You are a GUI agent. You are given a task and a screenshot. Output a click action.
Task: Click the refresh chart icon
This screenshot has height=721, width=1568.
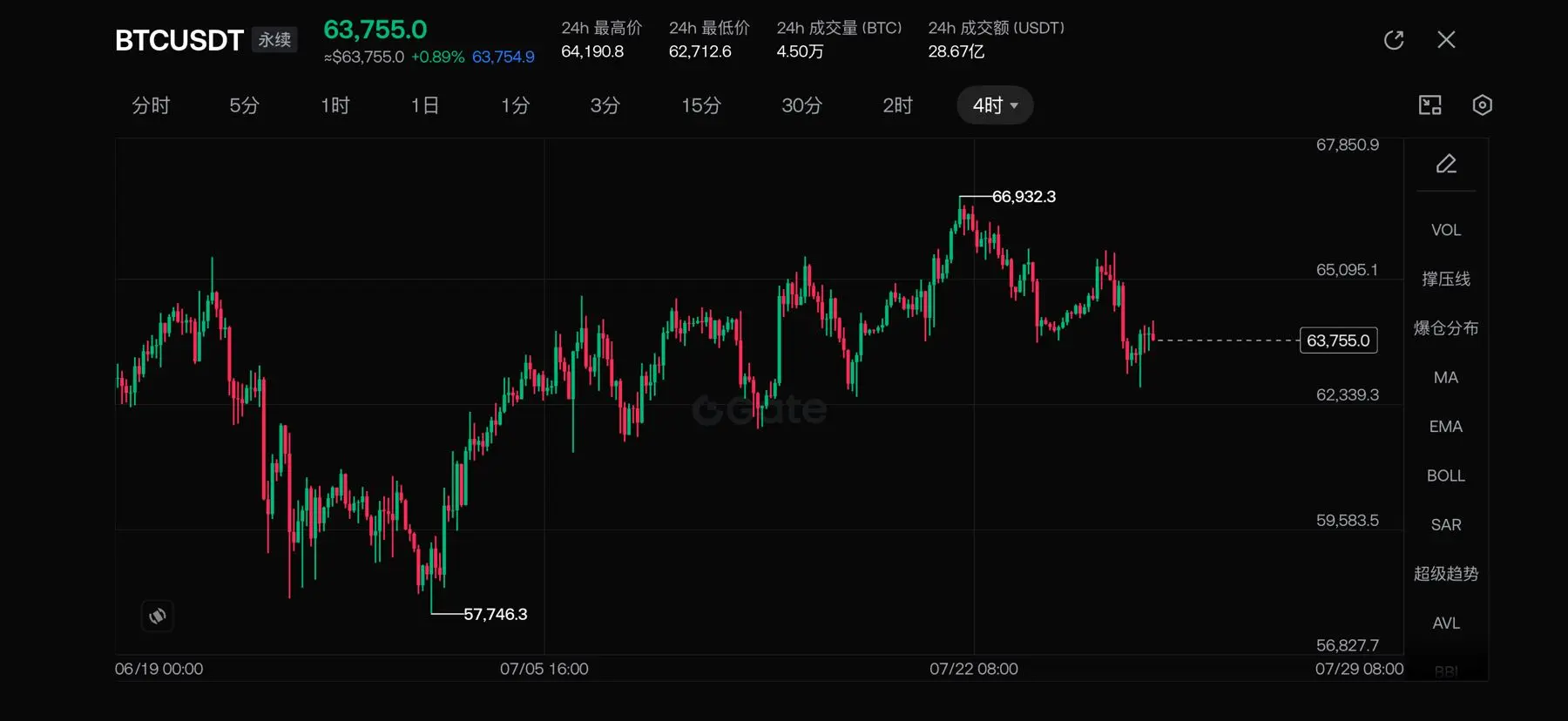click(1394, 40)
